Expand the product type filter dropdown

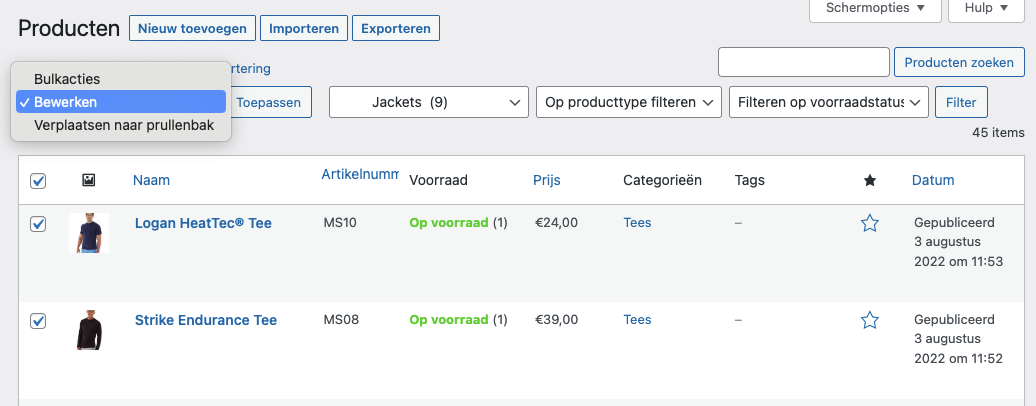pyautogui.click(x=628, y=102)
